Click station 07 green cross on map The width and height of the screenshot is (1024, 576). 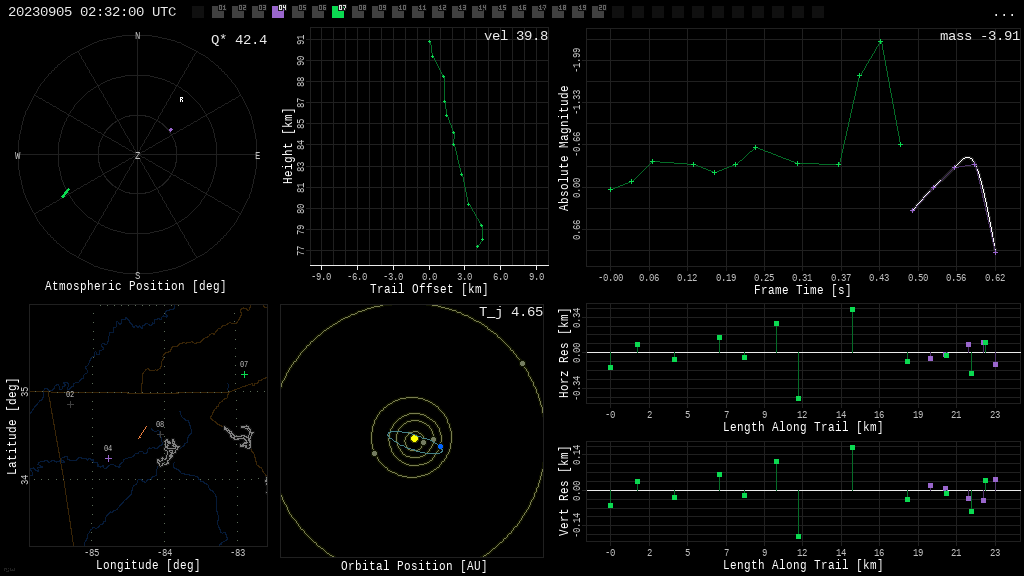(x=244, y=375)
